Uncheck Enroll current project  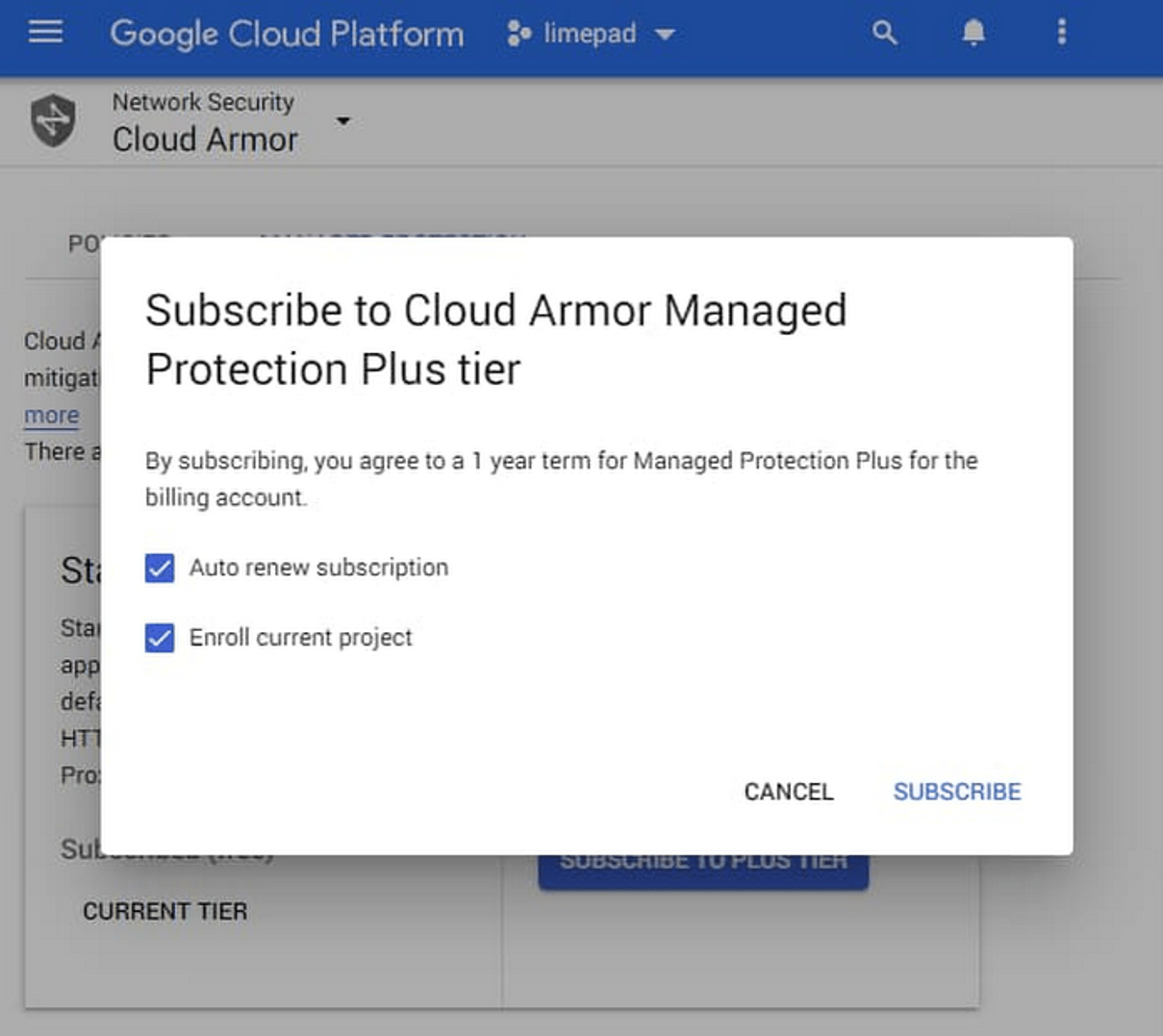coord(159,637)
